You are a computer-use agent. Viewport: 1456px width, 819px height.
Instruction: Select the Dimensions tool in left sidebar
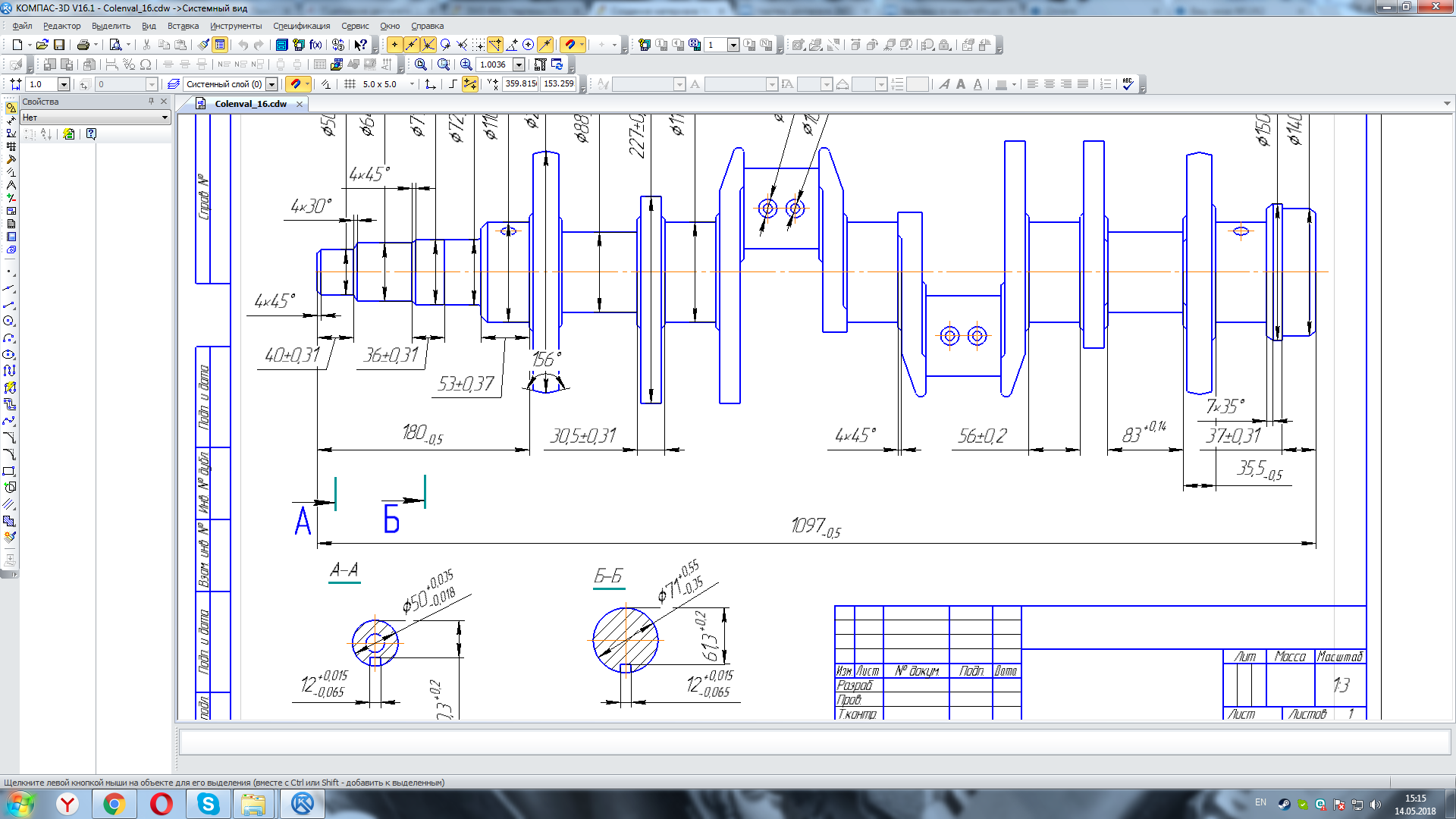click(11, 121)
